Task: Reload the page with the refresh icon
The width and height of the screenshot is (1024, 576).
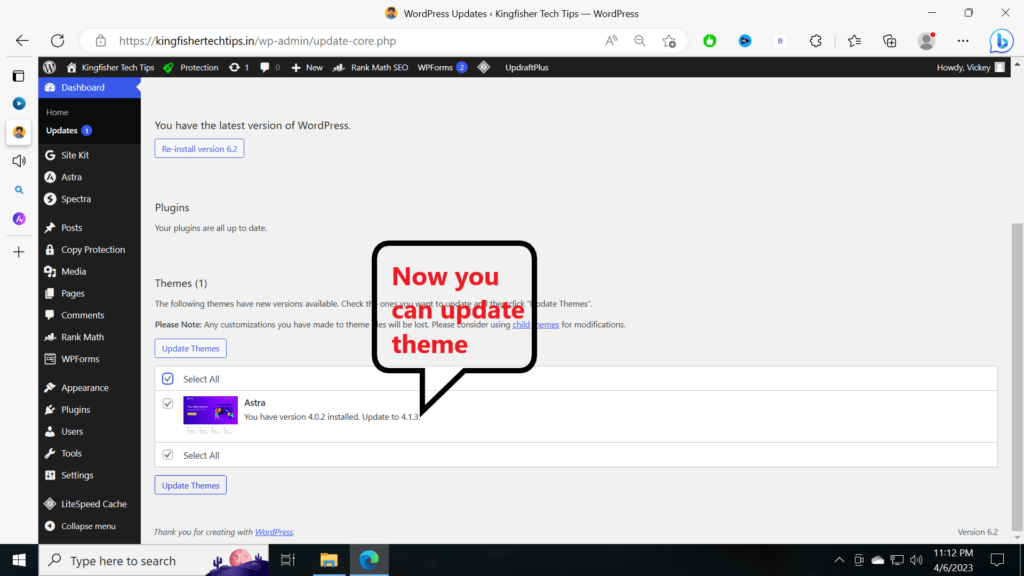Action: pyautogui.click(x=57, y=40)
